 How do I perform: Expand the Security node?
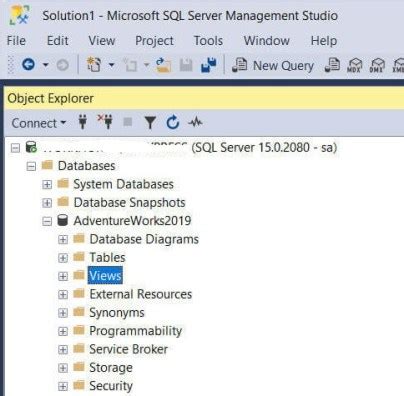(63, 386)
